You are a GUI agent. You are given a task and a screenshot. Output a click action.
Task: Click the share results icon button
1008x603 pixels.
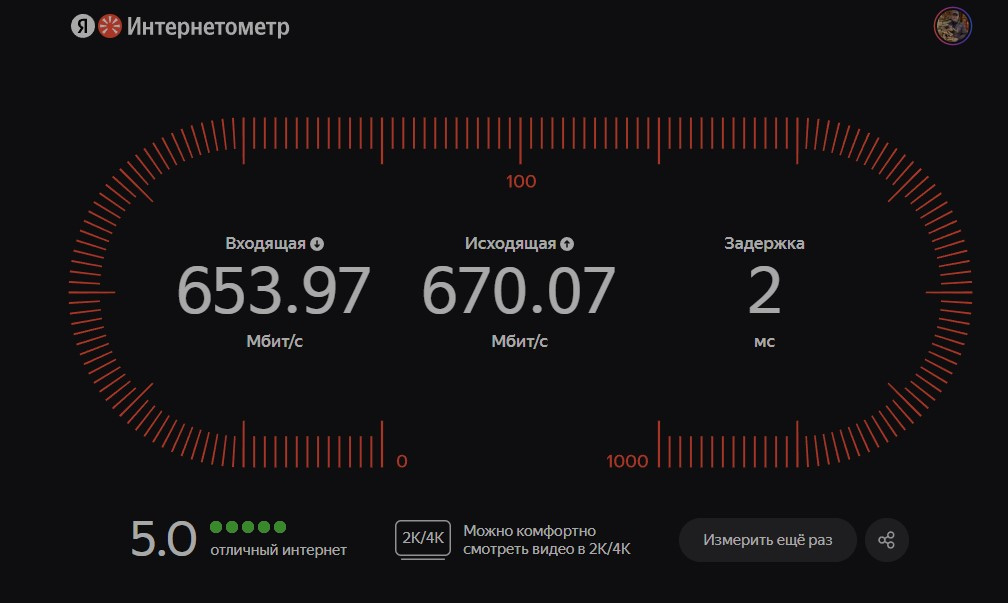pyautogui.click(x=886, y=540)
